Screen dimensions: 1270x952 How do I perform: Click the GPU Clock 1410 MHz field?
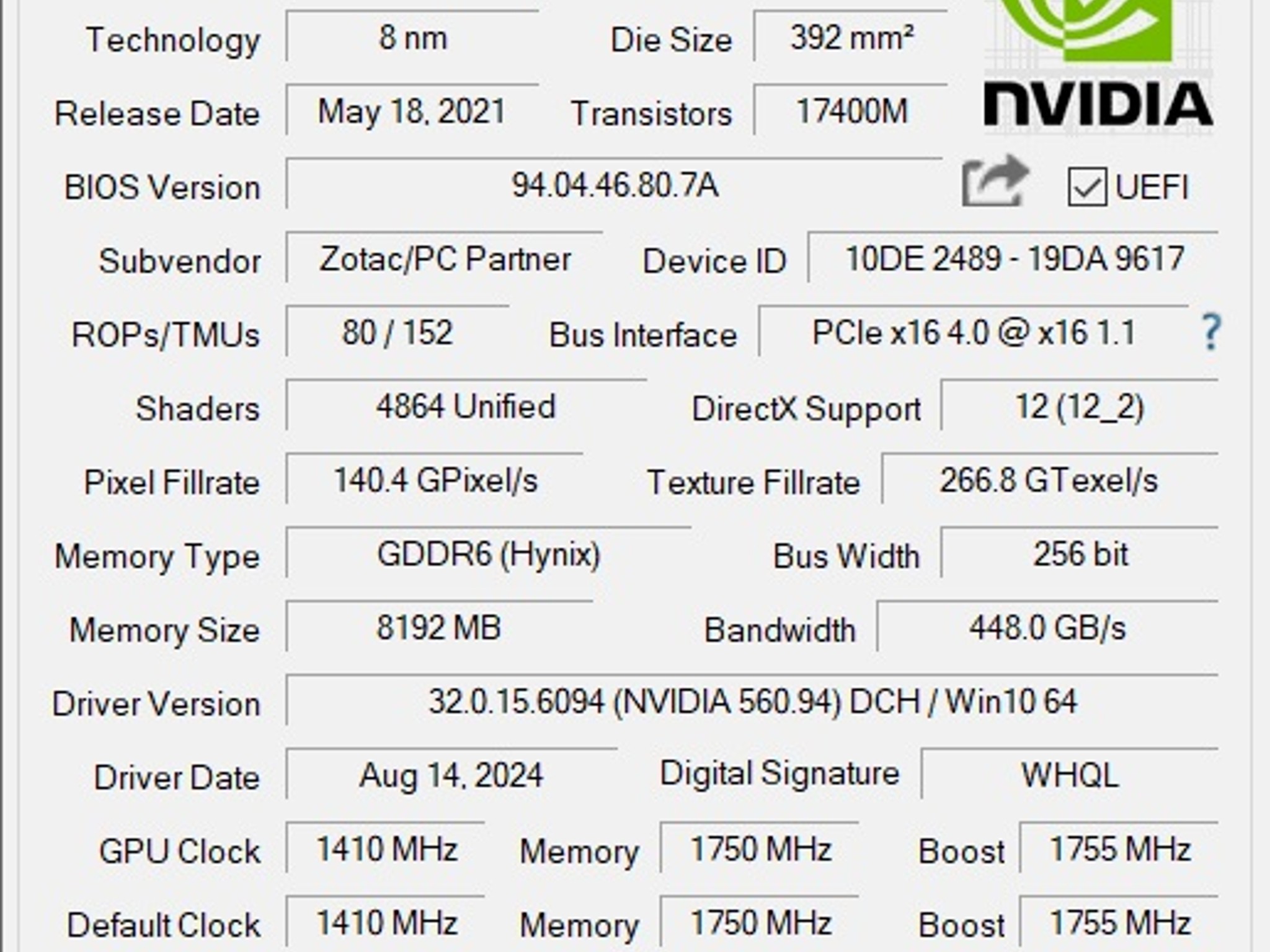click(386, 848)
